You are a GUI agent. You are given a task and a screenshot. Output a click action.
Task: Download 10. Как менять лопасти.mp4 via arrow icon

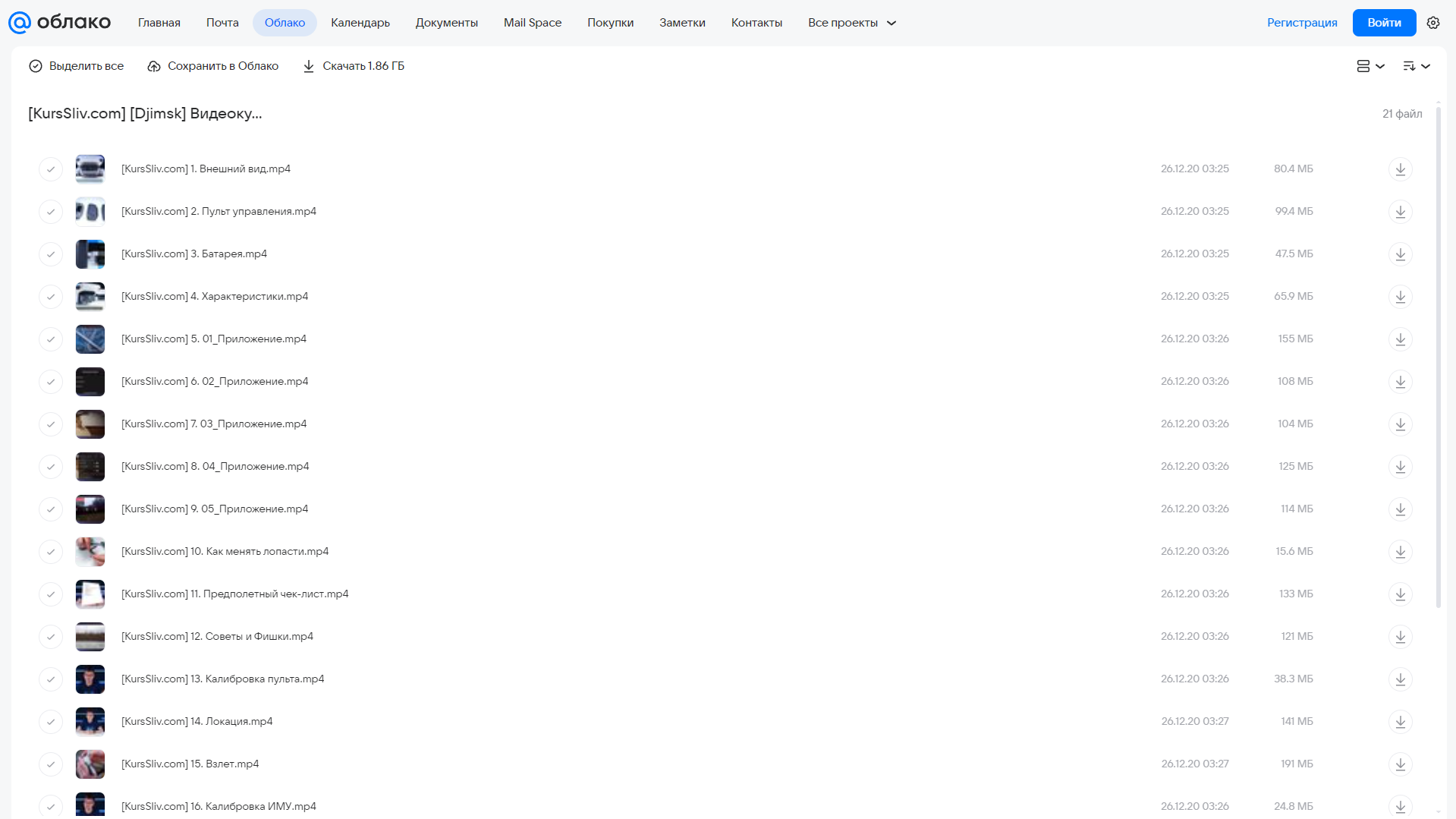click(1400, 551)
